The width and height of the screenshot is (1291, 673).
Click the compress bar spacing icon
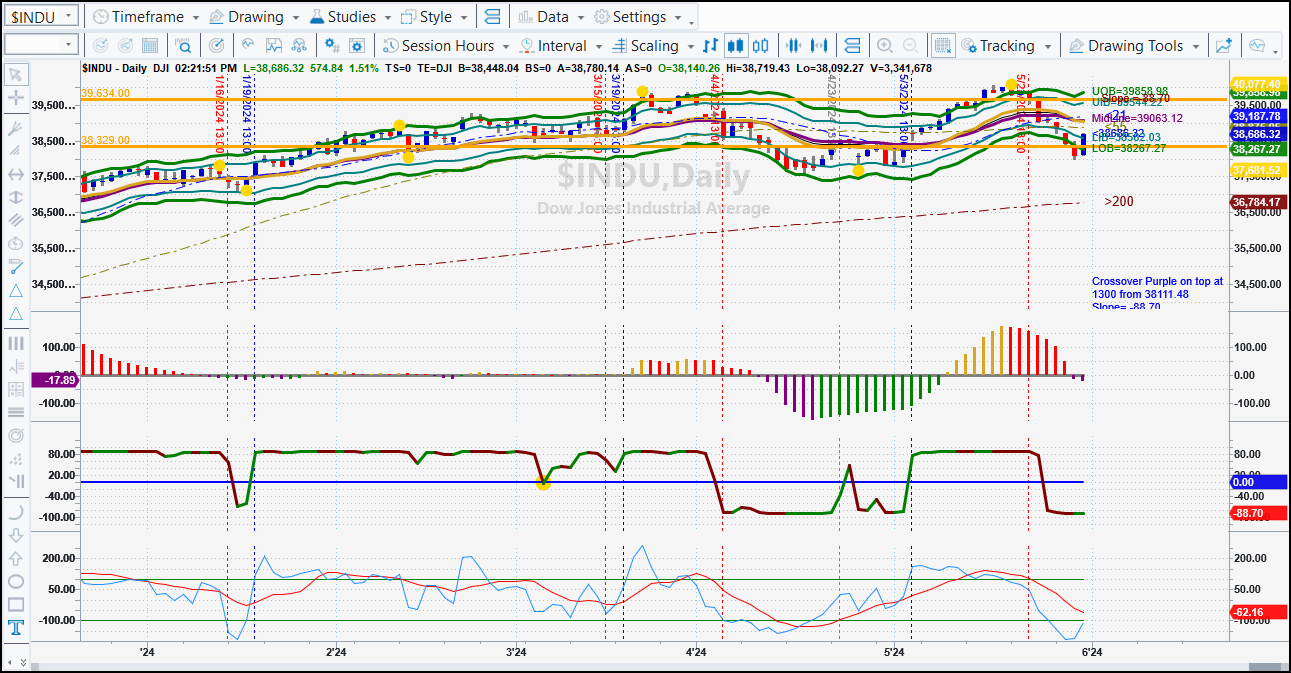795,46
